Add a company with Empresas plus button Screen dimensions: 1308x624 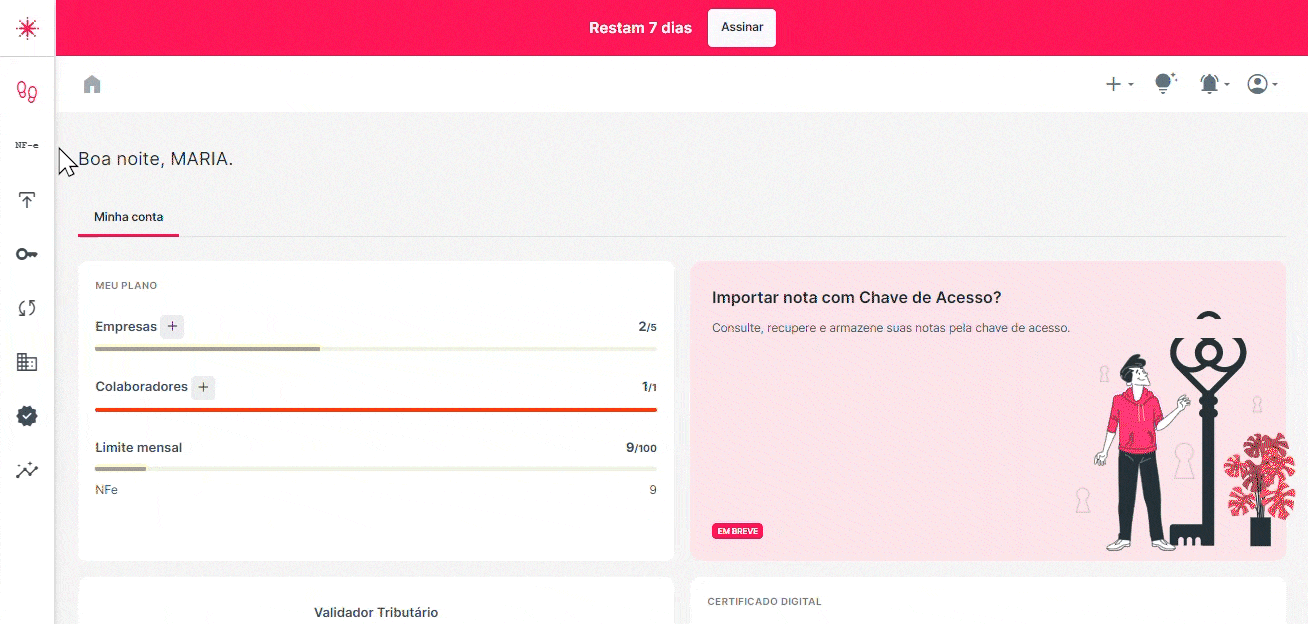pyautogui.click(x=172, y=326)
